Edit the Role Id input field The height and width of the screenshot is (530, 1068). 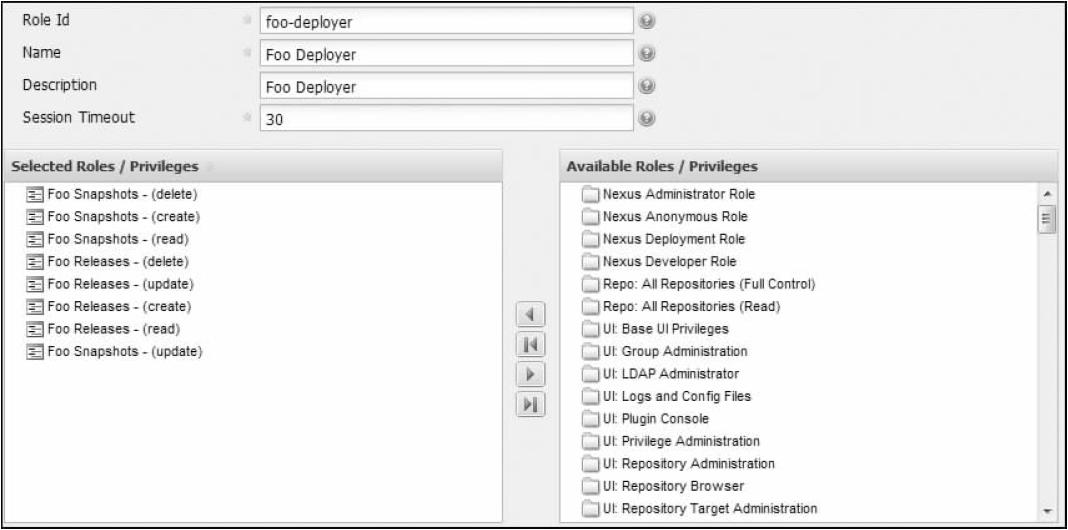[445, 21]
